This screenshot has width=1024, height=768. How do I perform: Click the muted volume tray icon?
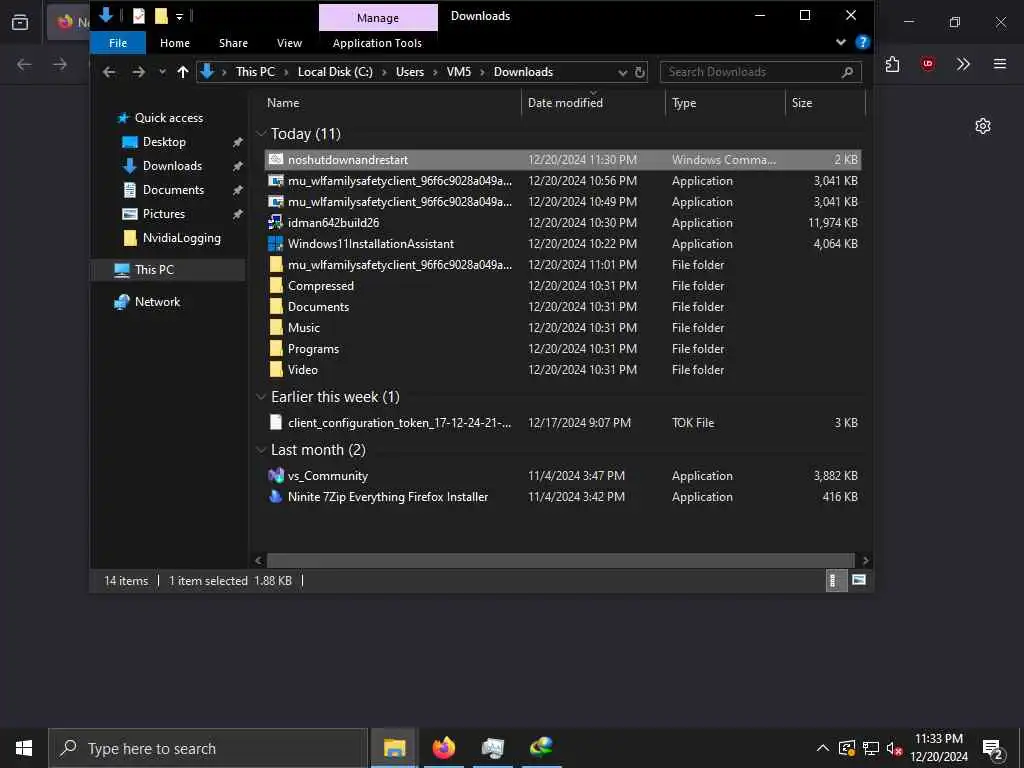pyautogui.click(x=895, y=748)
